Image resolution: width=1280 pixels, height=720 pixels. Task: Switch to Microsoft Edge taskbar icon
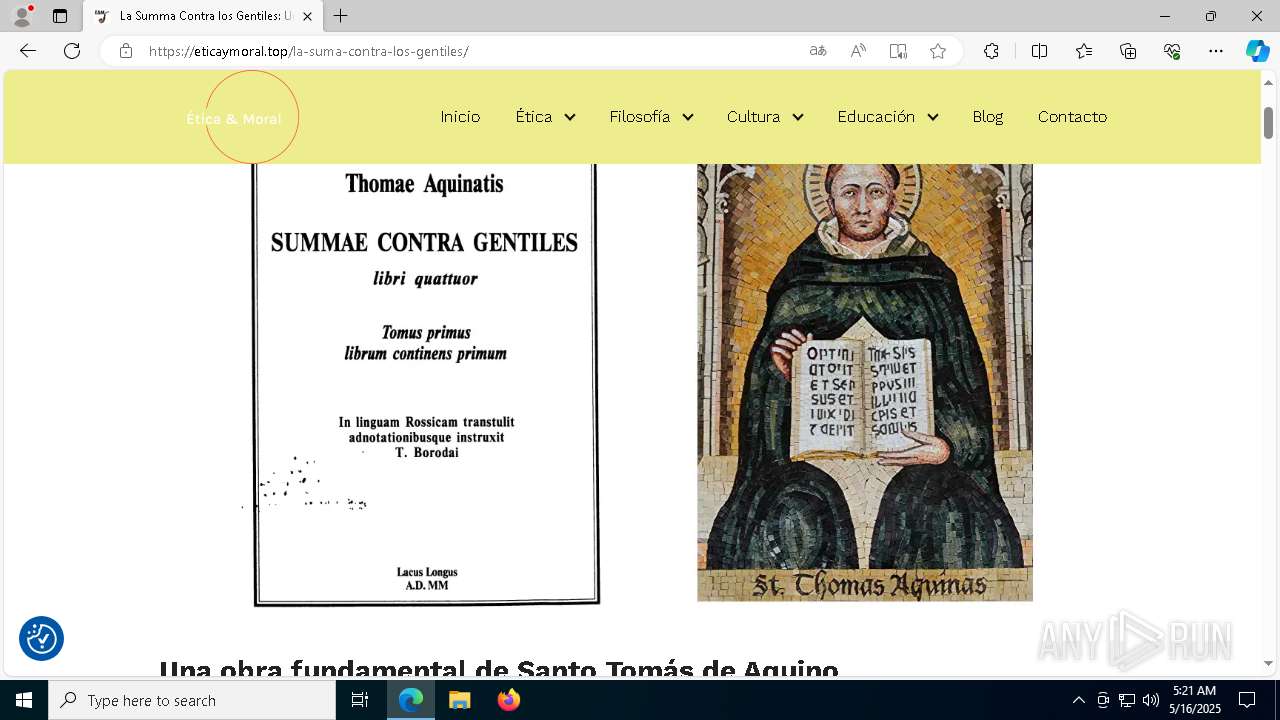pos(411,700)
